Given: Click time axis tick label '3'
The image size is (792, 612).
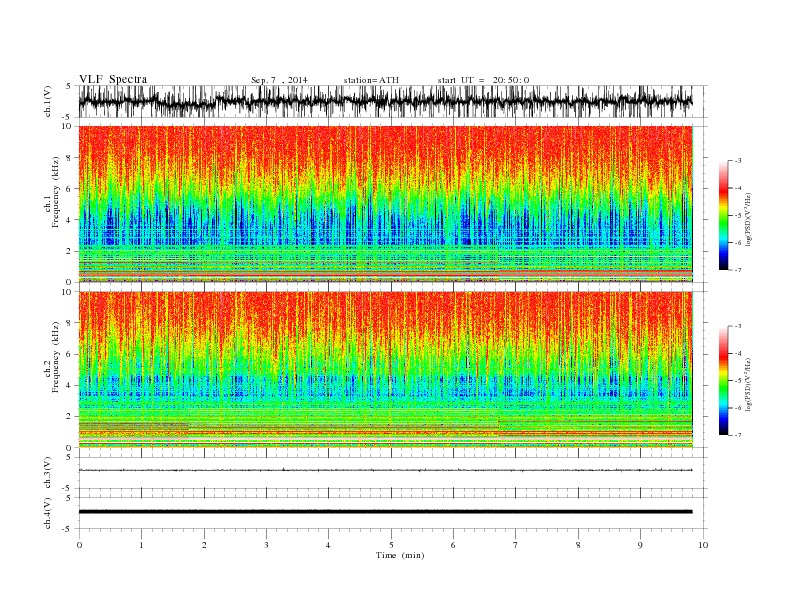Looking at the screenshot, I should [x=266, y=545].
